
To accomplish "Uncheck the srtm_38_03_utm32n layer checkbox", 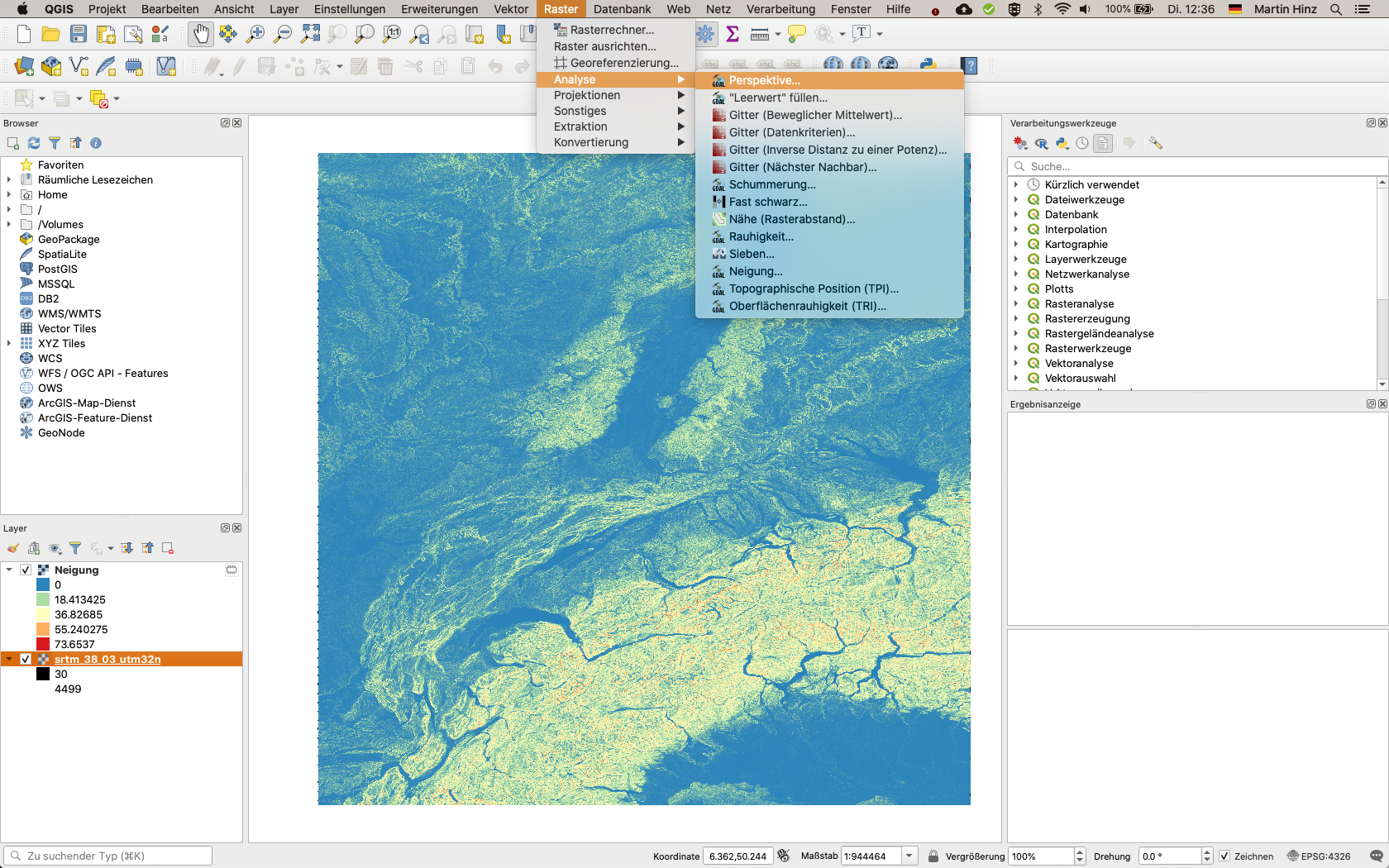I will (x=26, y=659).
